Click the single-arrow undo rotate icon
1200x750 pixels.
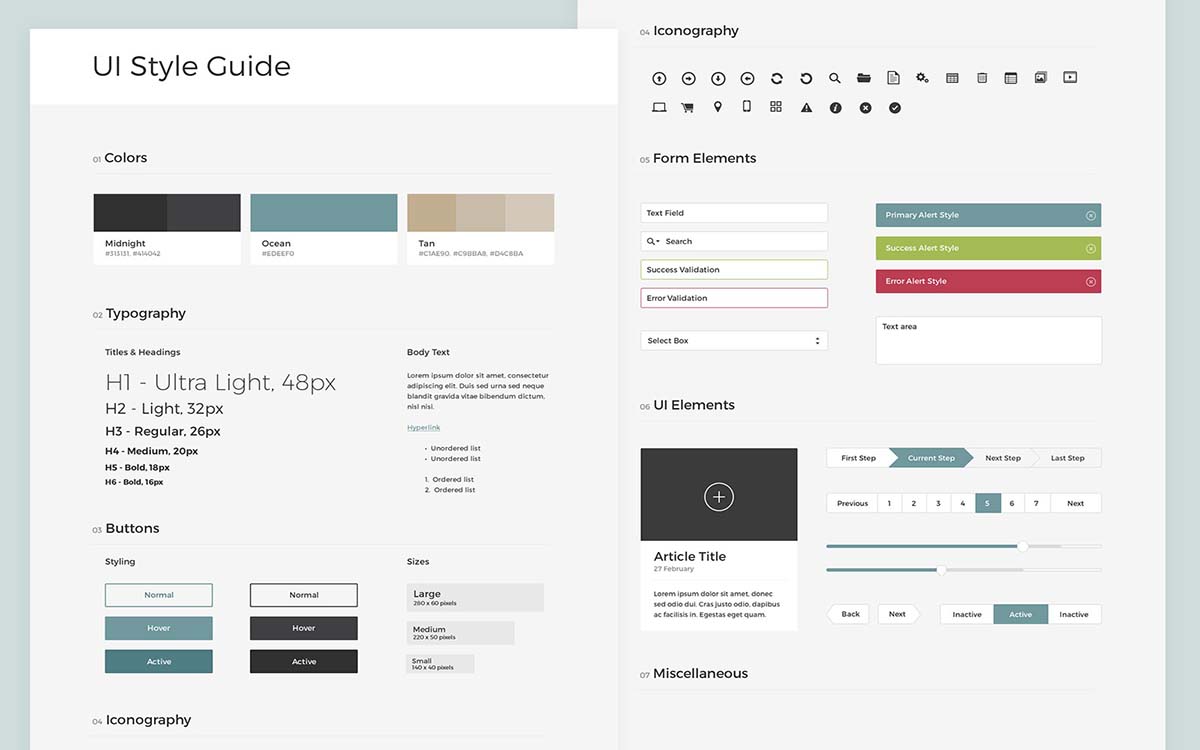click(806, 78)
